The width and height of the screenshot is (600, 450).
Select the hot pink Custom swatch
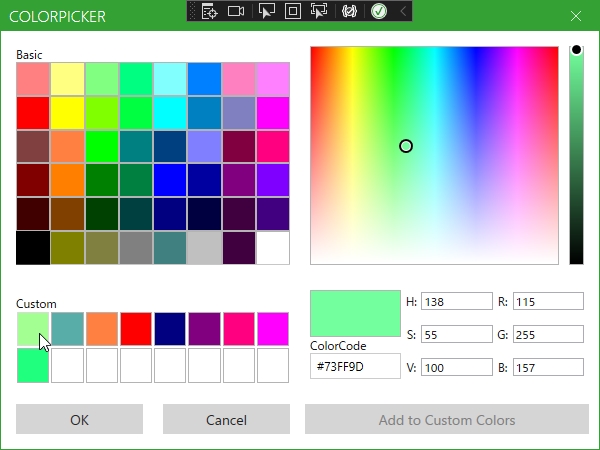pyautogui.click(x=239, y=329)
